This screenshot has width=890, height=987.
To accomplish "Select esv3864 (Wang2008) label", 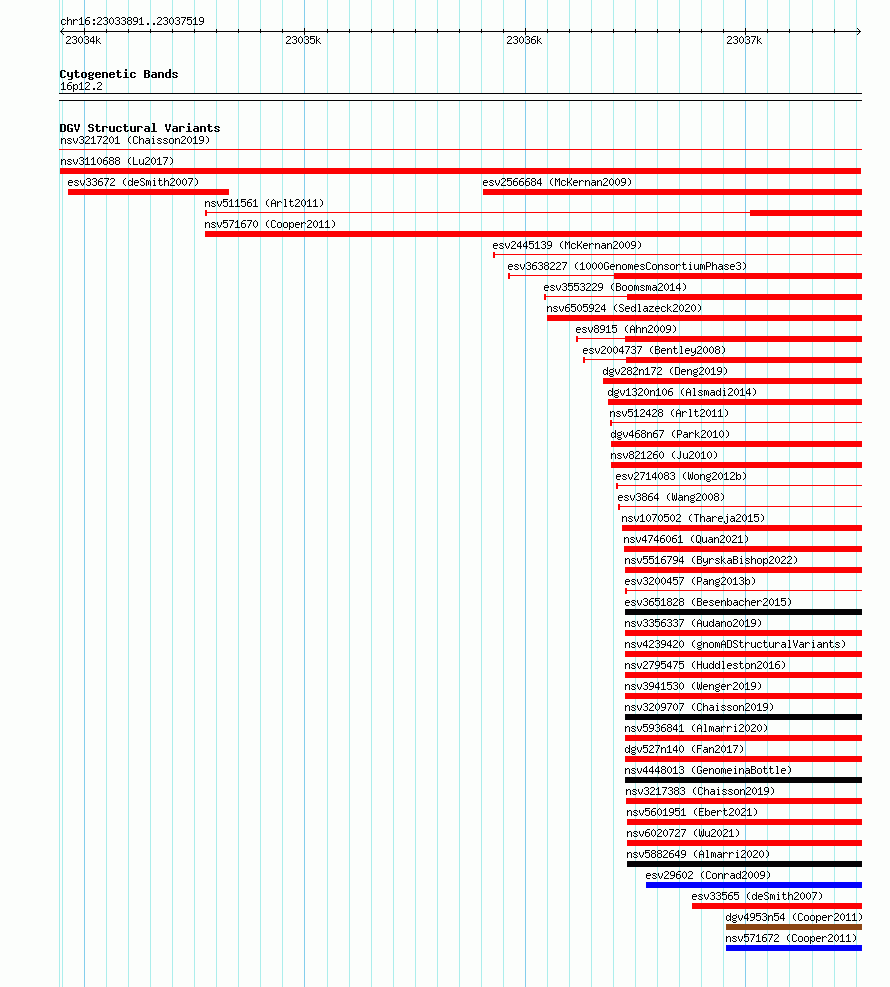I will pyautogui.click(x=671, y=497).
